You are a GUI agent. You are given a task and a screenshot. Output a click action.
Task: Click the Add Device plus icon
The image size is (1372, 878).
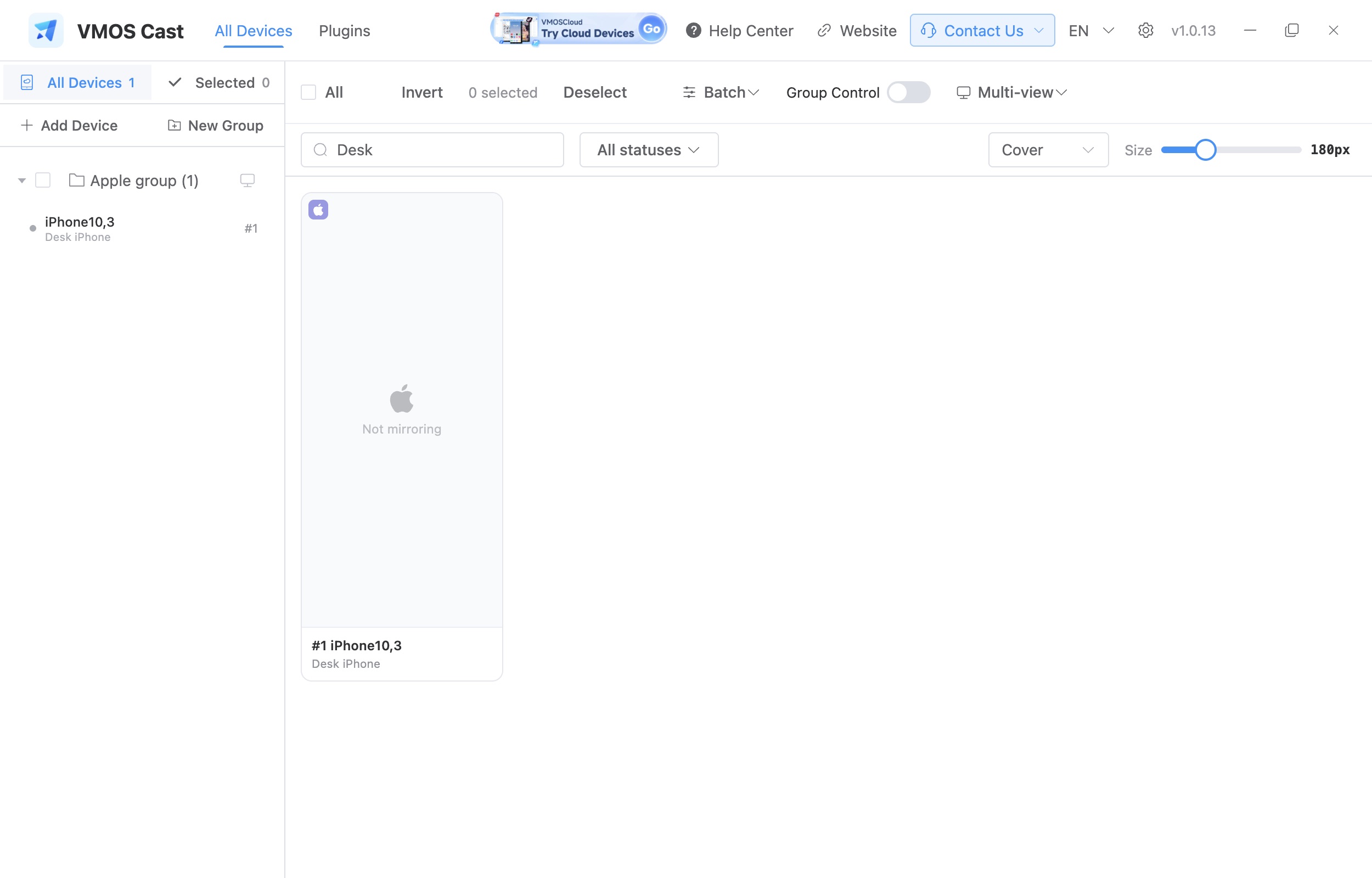27,125
